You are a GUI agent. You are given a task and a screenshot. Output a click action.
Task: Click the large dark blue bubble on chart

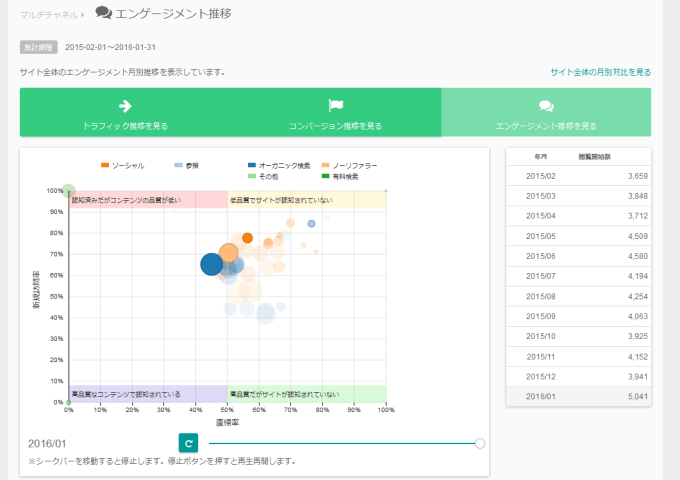[211, 264]
